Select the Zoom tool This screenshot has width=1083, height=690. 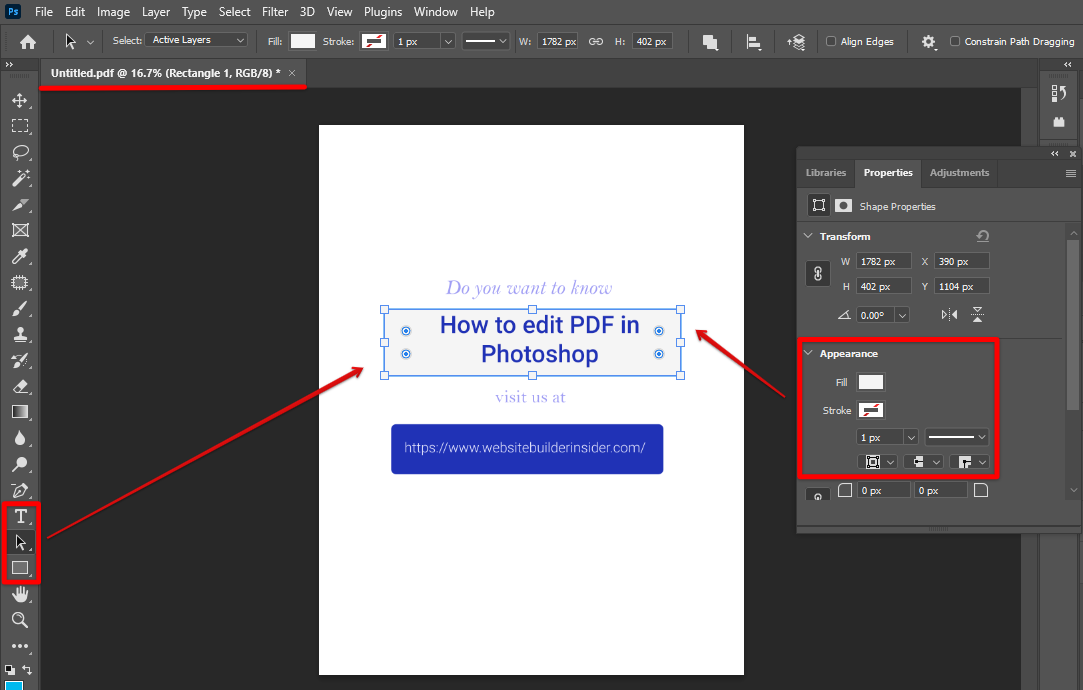coord(19,620)
